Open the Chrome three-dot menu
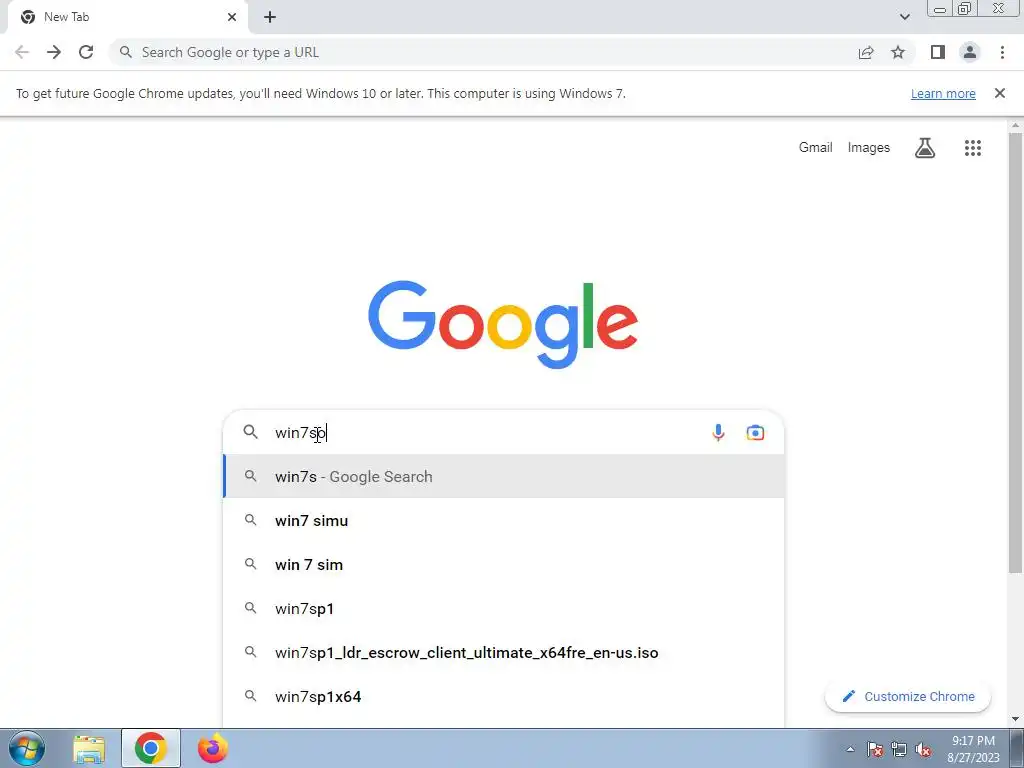Viewport: 1024px width, 768px height. click(1002, 52)
